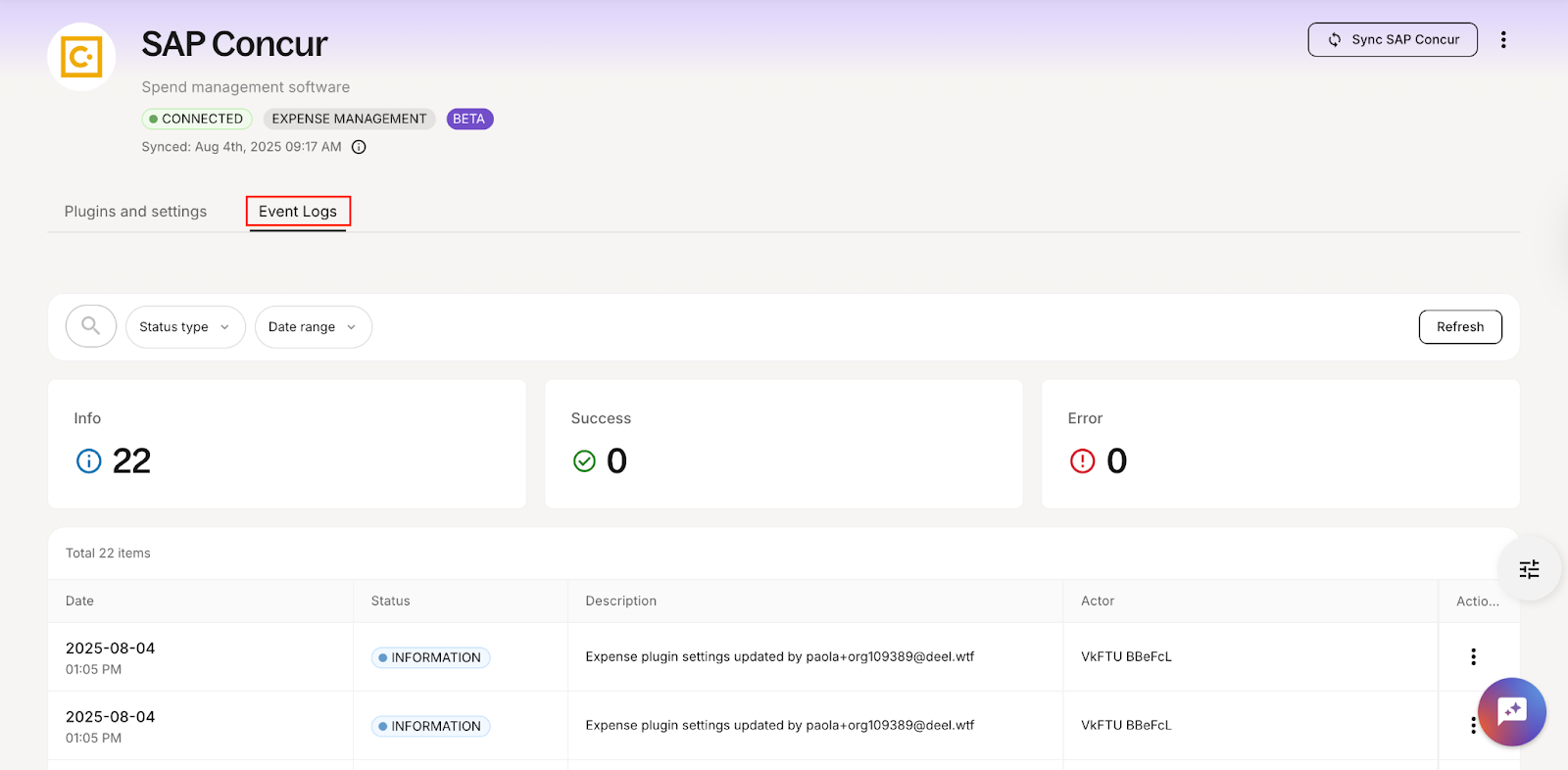The height and width of the screenshot is (770, 1568).
Task: Click the info icon beside Synced timestamp
Action: [x=359, y=147]
